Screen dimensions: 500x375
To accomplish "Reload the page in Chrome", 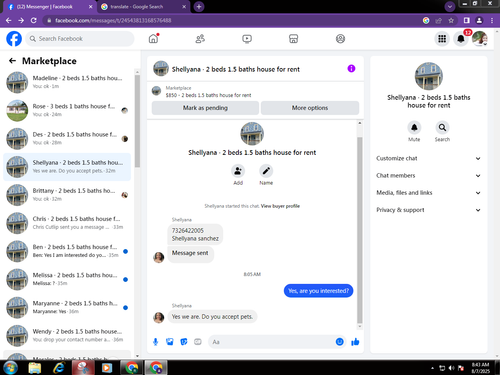I will 34,20.
